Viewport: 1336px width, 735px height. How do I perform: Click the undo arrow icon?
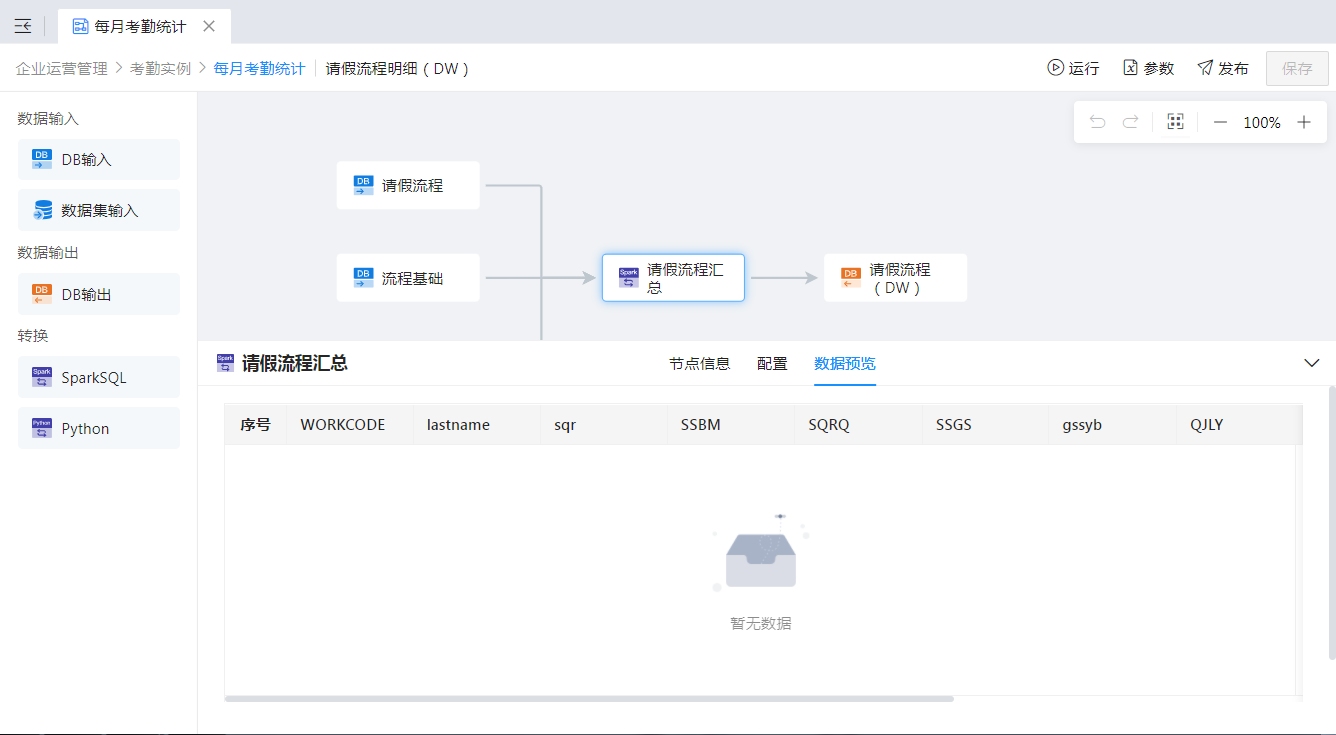(x=1097, y=122)
